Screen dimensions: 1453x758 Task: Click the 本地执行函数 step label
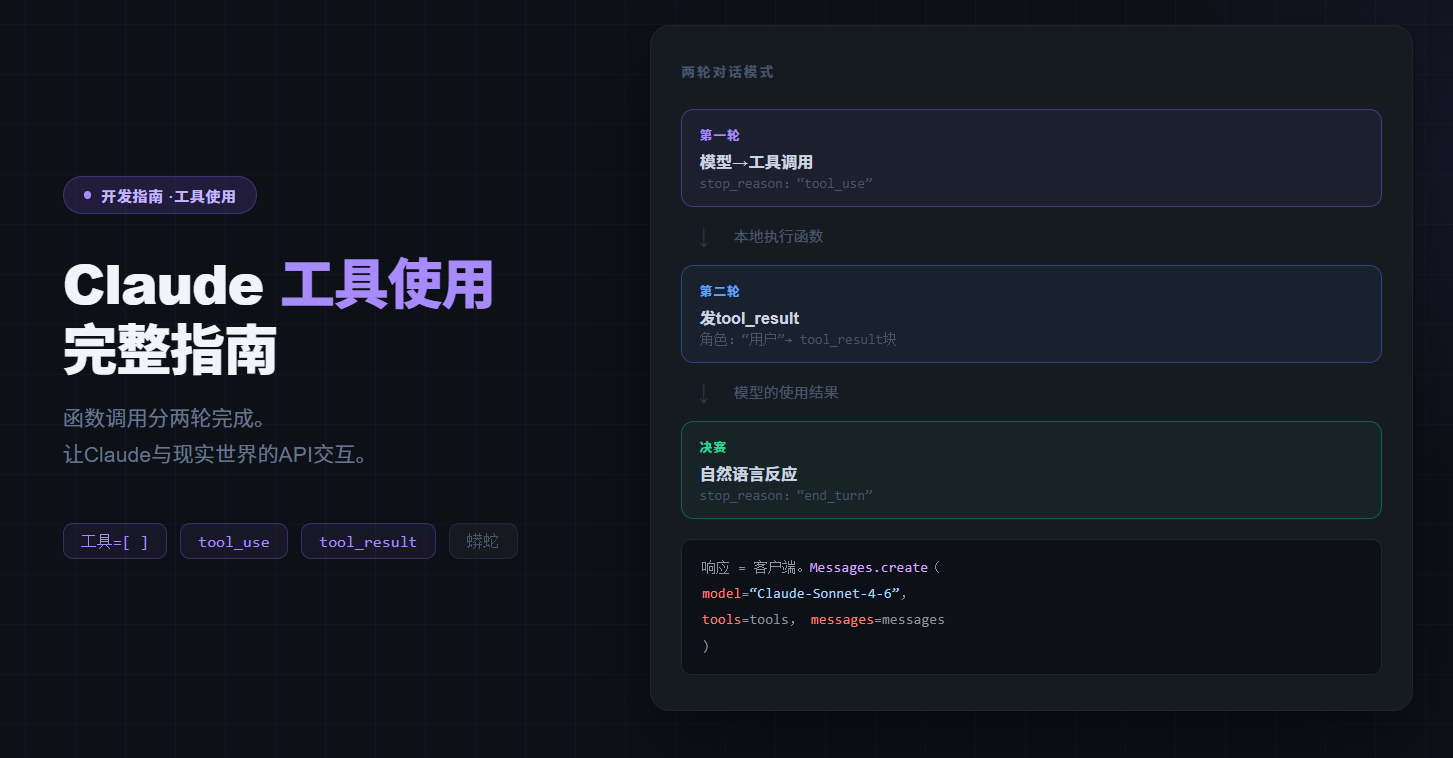pyautogui.click(x=778, y=237)
